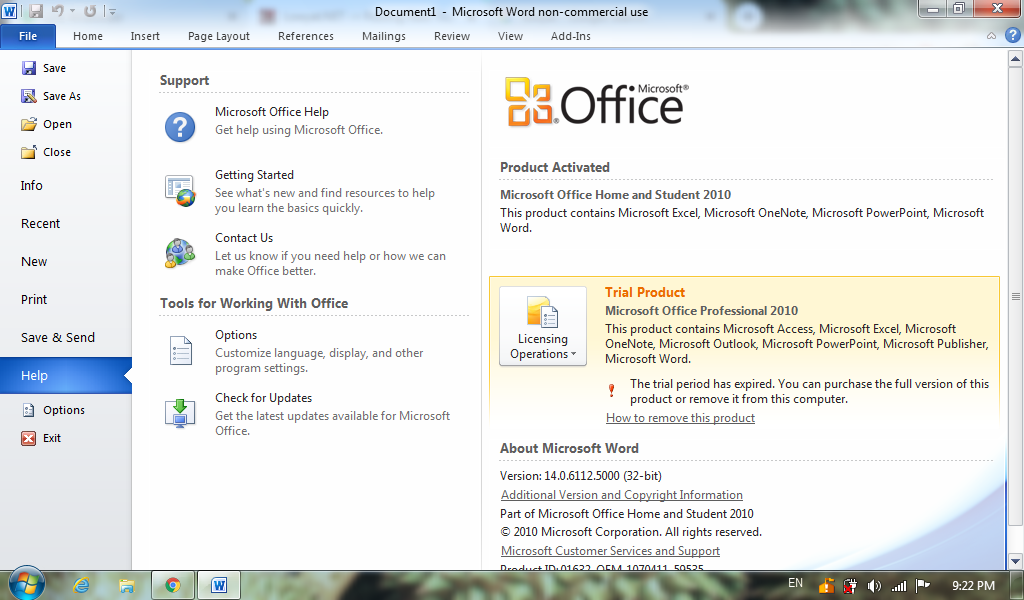Screen dimensions: 1024x600
Task: Click the vertical scrollbar down arrow
Action: (x=1015, y=561)
